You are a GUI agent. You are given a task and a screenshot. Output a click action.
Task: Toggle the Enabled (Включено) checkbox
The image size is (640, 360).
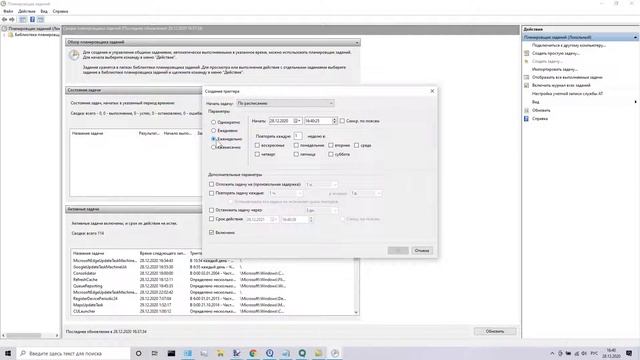211,232
